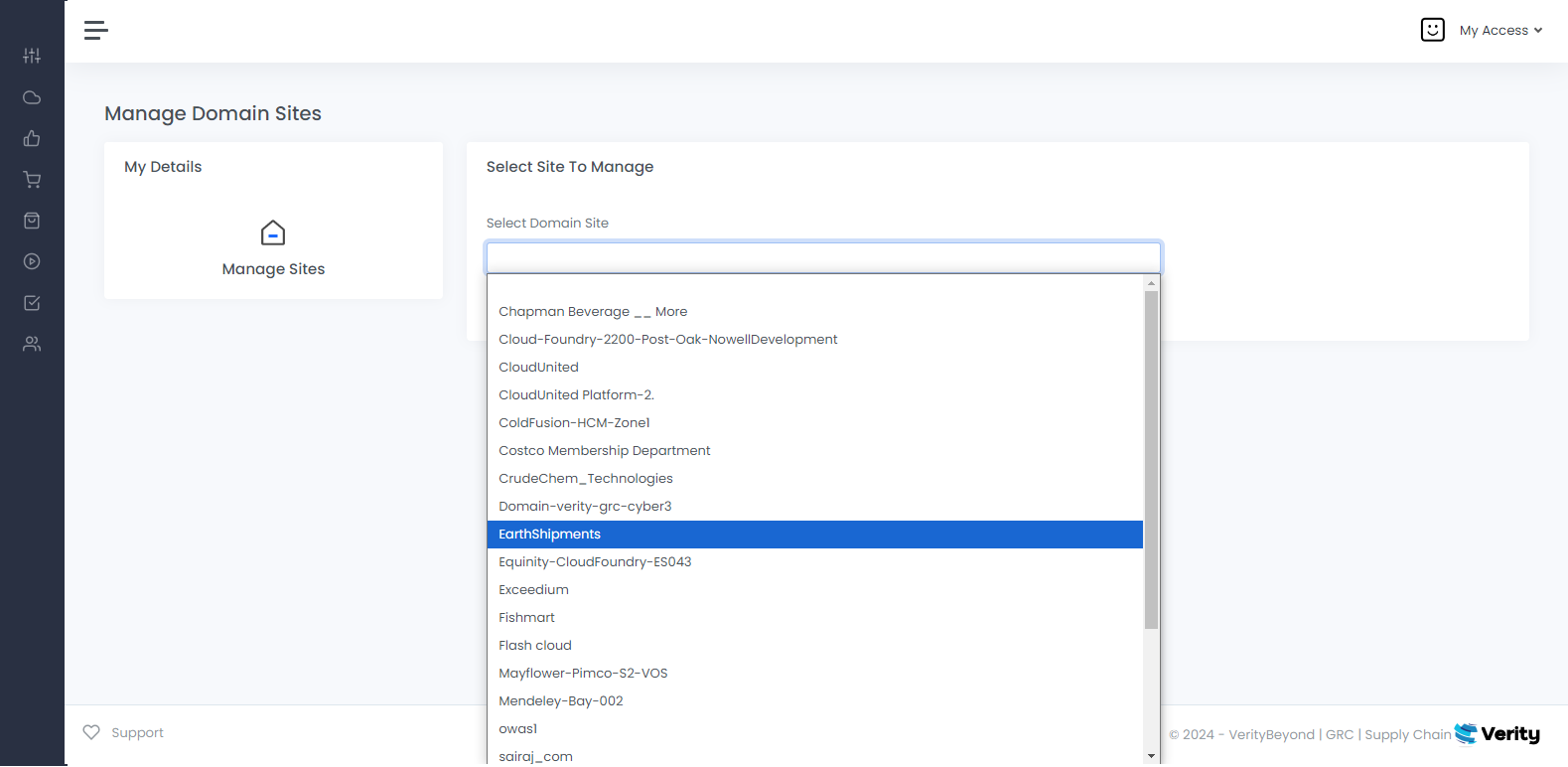
Task: Click the scrollbar up arrow in dropdown
Action: 1151,283
